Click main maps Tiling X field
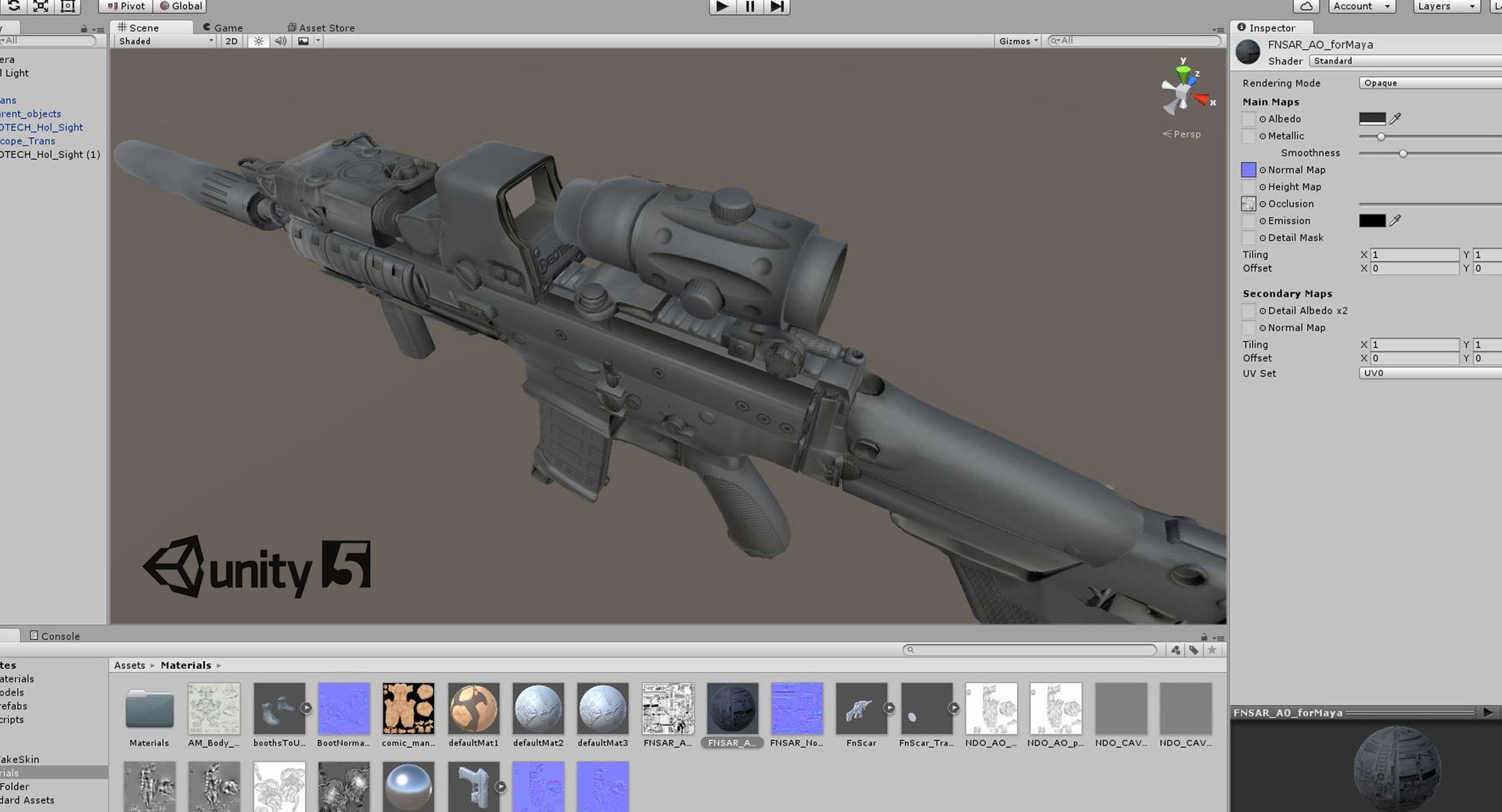1502x812 pixels. 1414,255
